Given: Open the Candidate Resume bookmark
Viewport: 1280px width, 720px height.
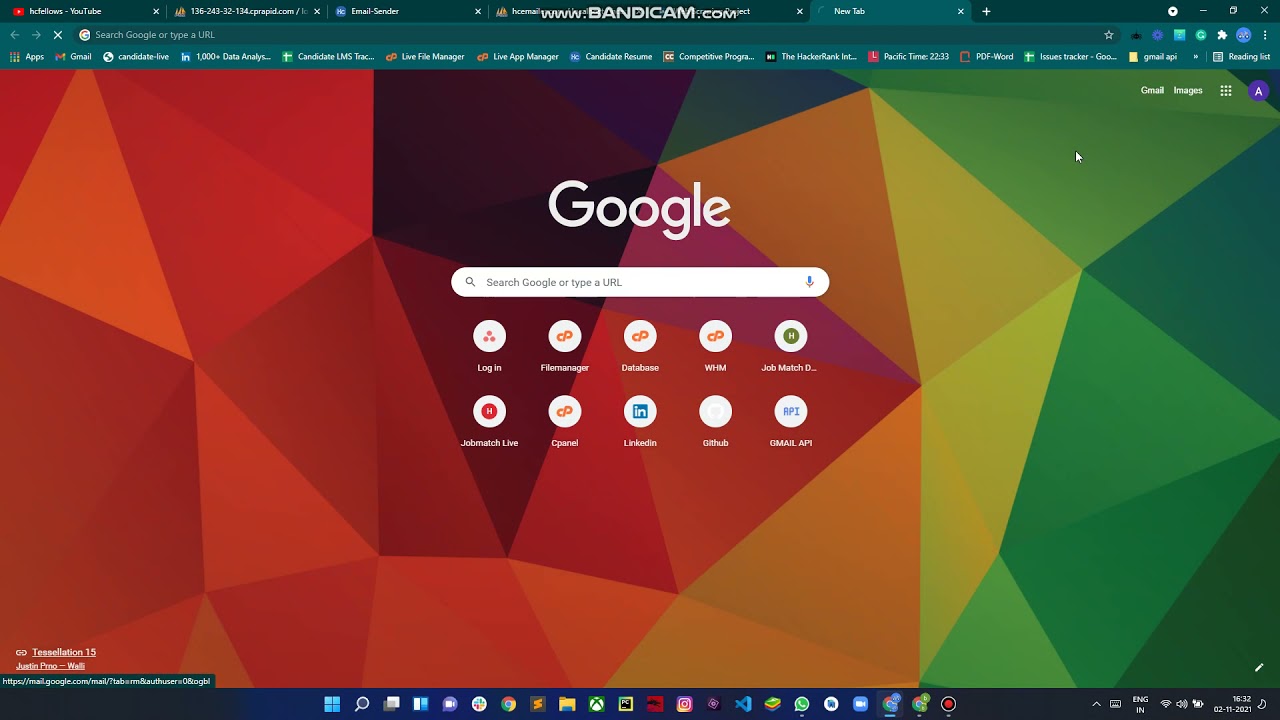Looking at the screenshot, I should tap(611, 57).
